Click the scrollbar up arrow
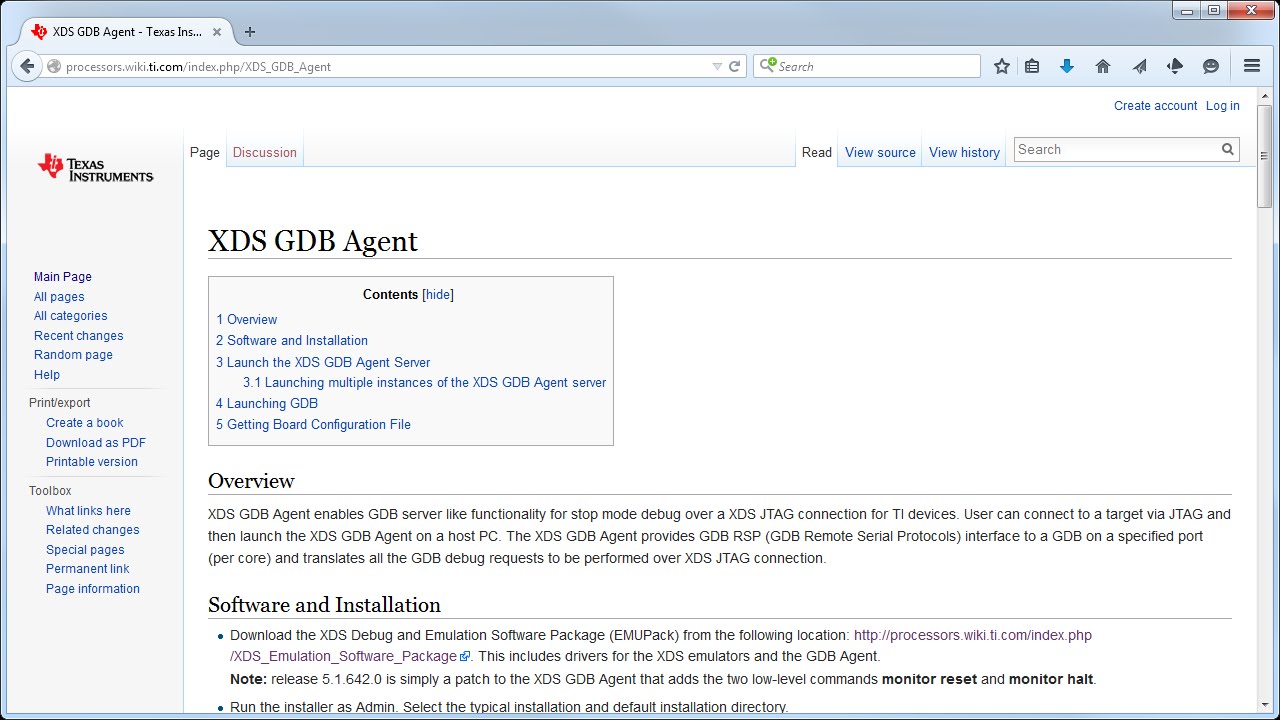1280x720 pixels. [1265, 96]
